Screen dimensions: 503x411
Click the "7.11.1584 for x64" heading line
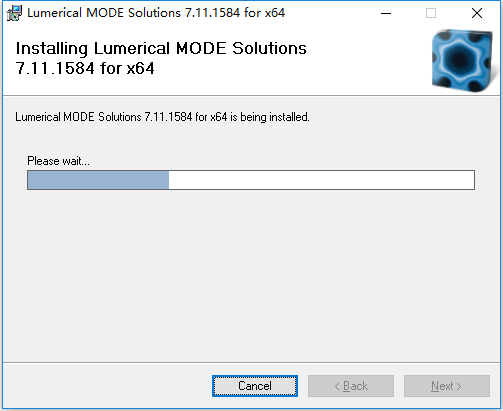click(85, 68)
